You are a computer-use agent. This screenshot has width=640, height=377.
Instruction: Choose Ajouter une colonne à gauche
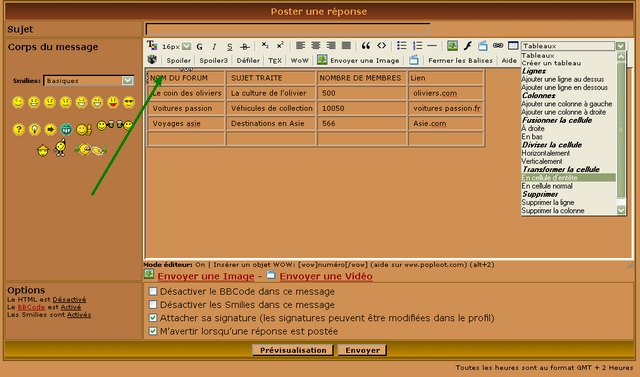coord(567,104)
